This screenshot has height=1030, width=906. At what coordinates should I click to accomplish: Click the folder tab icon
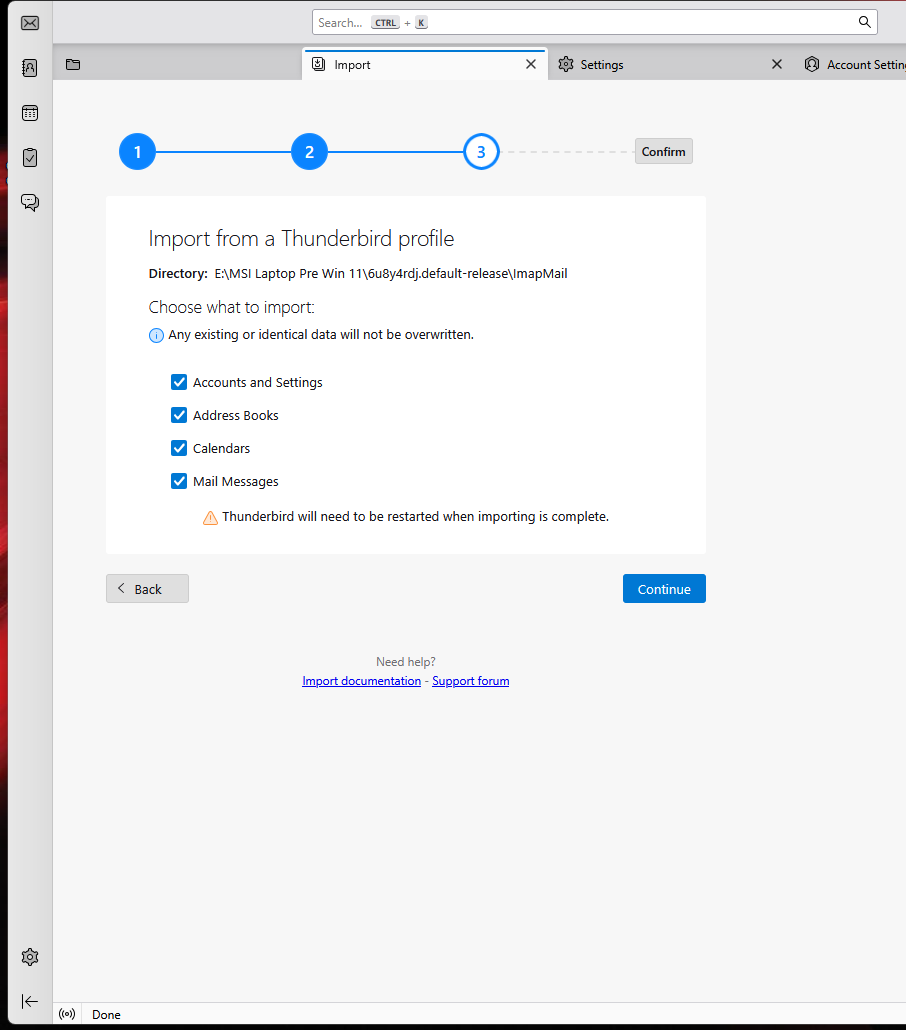tap(73, 64)
